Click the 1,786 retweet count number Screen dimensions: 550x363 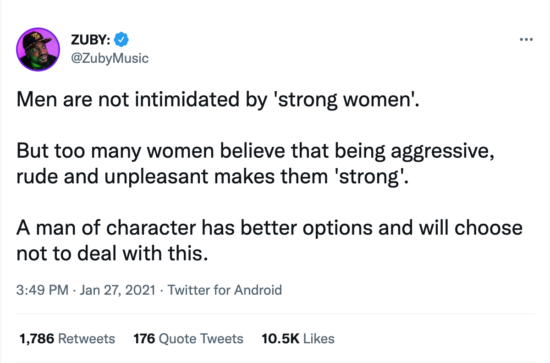point(37,339)
